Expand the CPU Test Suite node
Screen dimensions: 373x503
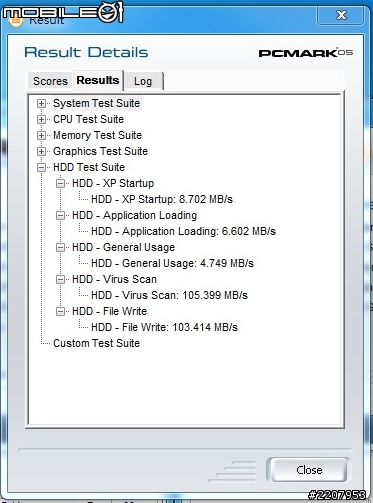(x=41, y=119)
